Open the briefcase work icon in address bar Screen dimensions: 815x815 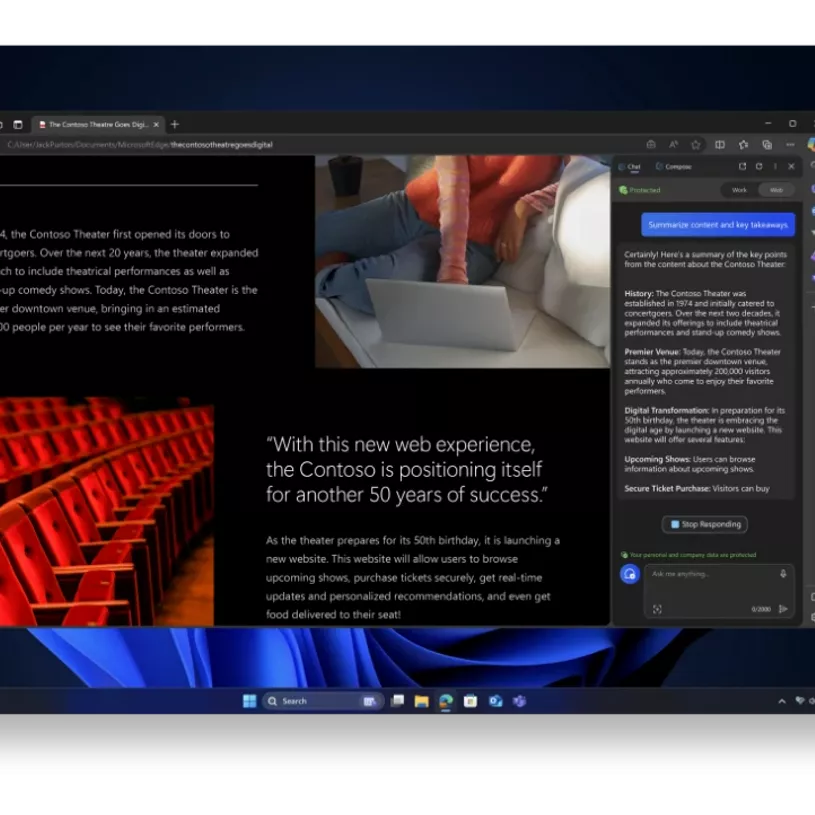coord(651,144)
